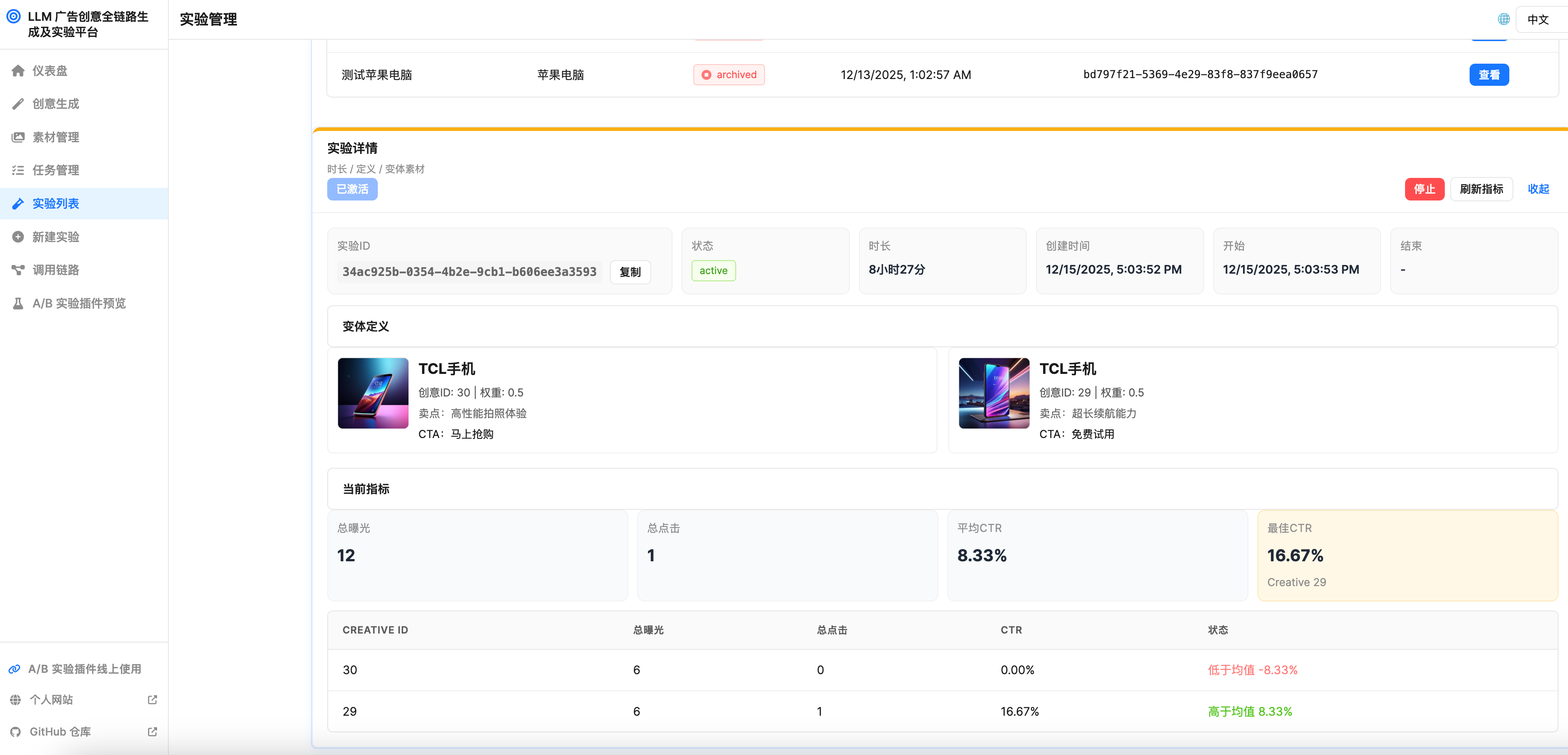The image size is (1568, 755).
Task: Click the pen icon beside 实验列表
Action: (x=18, y=203)
